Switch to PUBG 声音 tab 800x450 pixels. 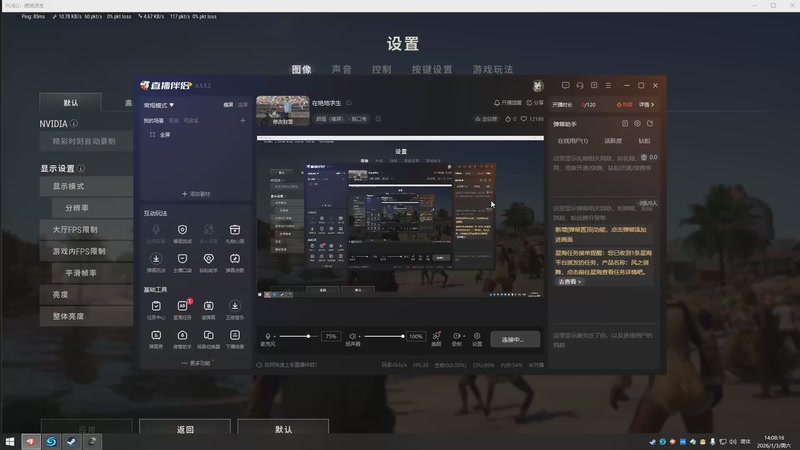(x=341, y=69)
